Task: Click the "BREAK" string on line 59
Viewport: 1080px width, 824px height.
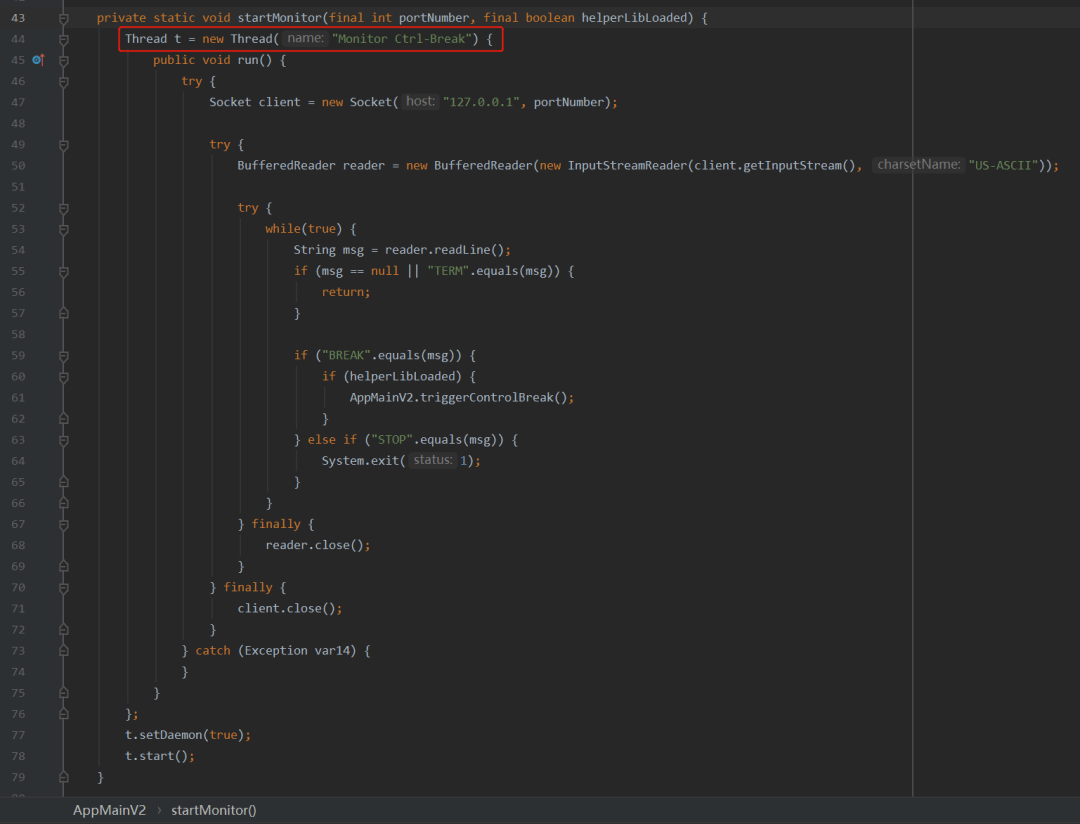Action: click(346, 356)
